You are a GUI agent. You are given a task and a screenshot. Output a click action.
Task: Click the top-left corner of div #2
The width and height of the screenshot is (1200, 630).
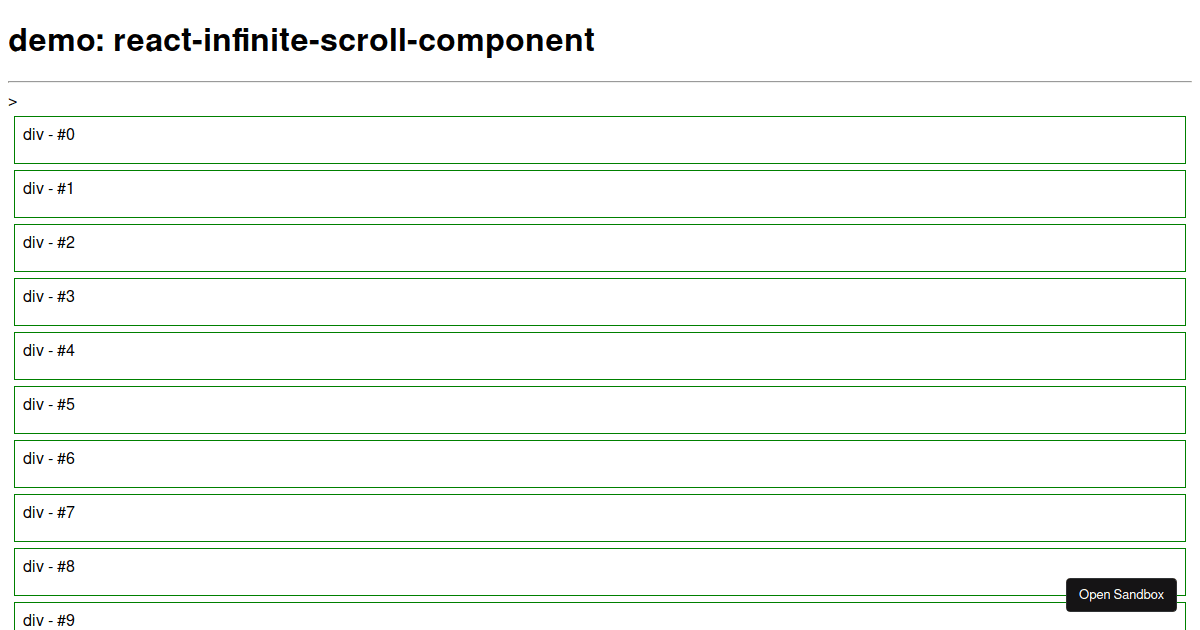[15, 226]
